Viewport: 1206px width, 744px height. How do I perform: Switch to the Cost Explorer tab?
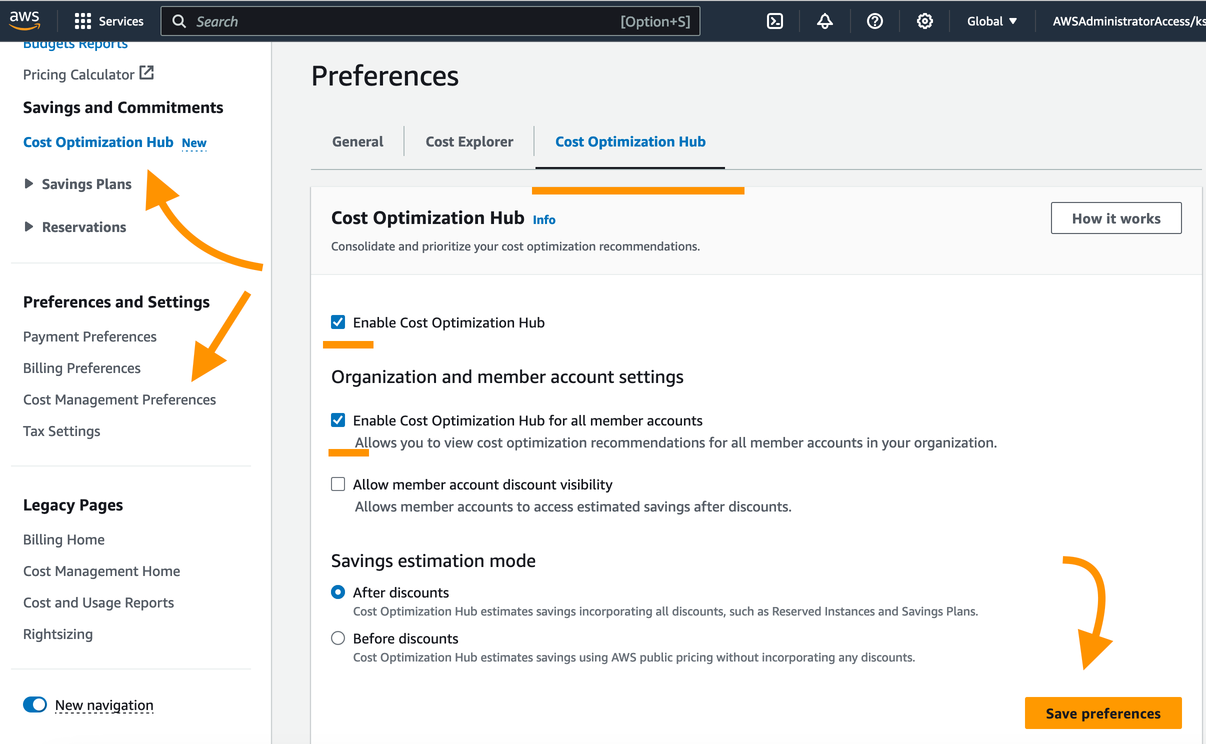click(x=469, y=142)
